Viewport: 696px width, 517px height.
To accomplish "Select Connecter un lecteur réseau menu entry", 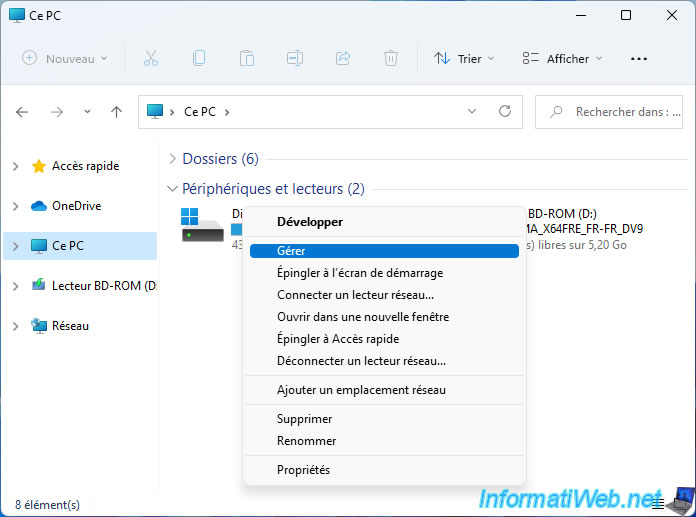I will click(355, 295).
